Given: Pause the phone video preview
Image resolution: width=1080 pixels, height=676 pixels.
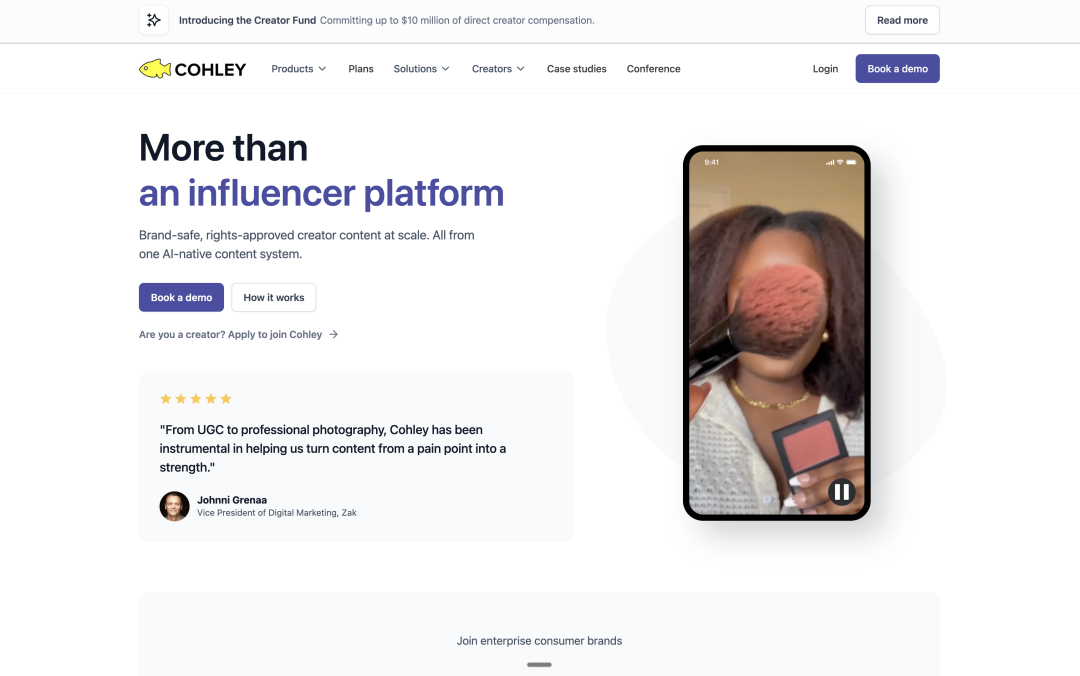Looking at the screenshot, I should [x=841, y=492].
